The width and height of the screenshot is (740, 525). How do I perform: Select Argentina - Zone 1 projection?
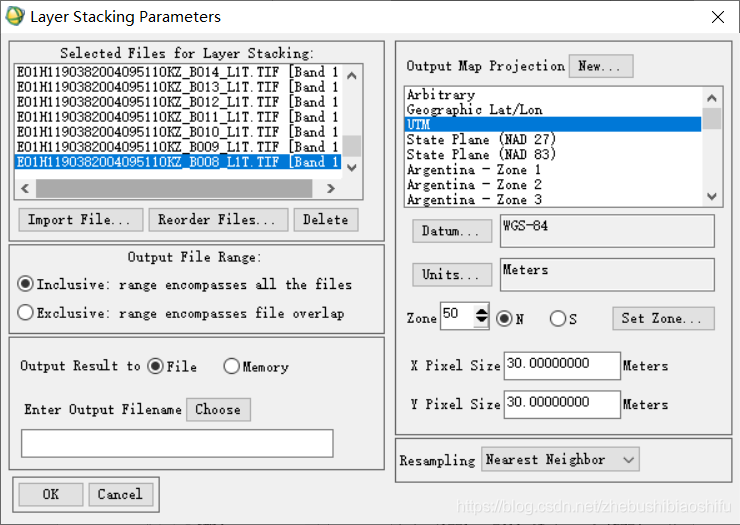click(553, 169)
